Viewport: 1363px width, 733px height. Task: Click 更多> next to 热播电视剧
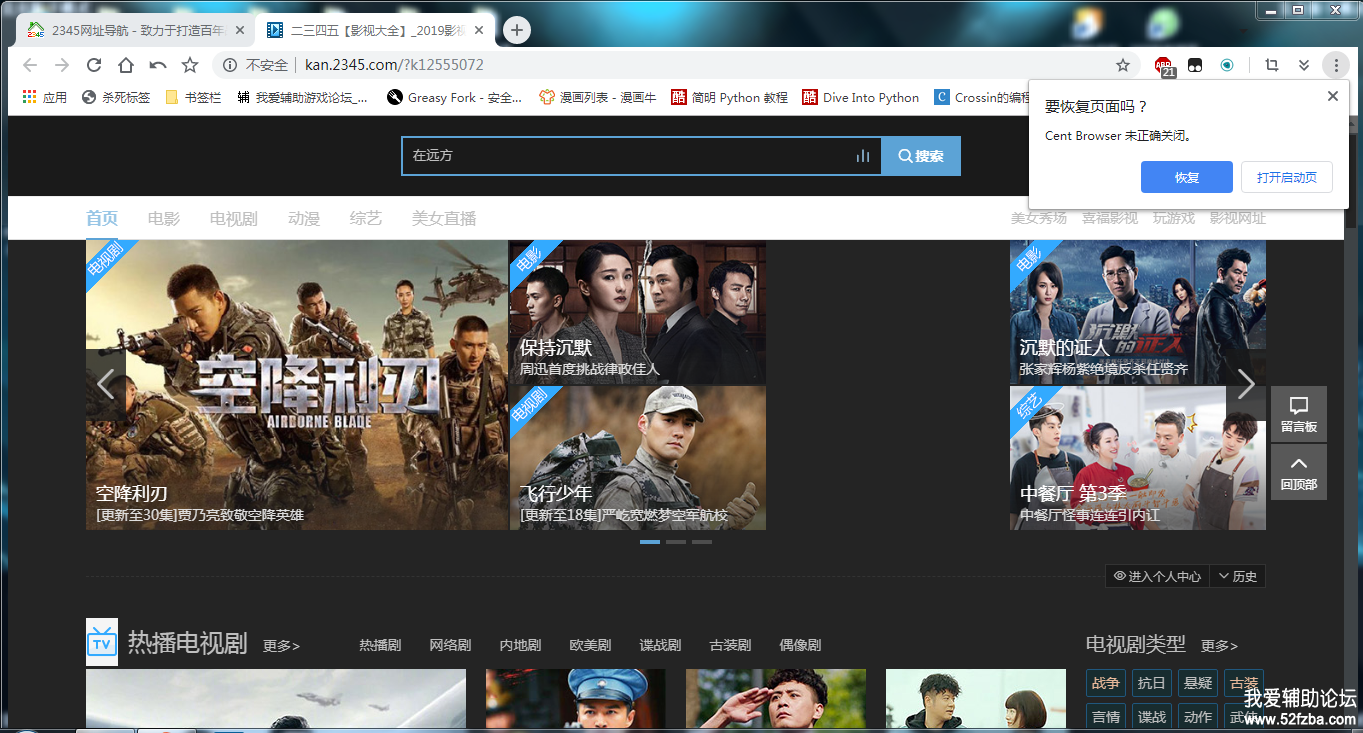click(x=281, y=646)
